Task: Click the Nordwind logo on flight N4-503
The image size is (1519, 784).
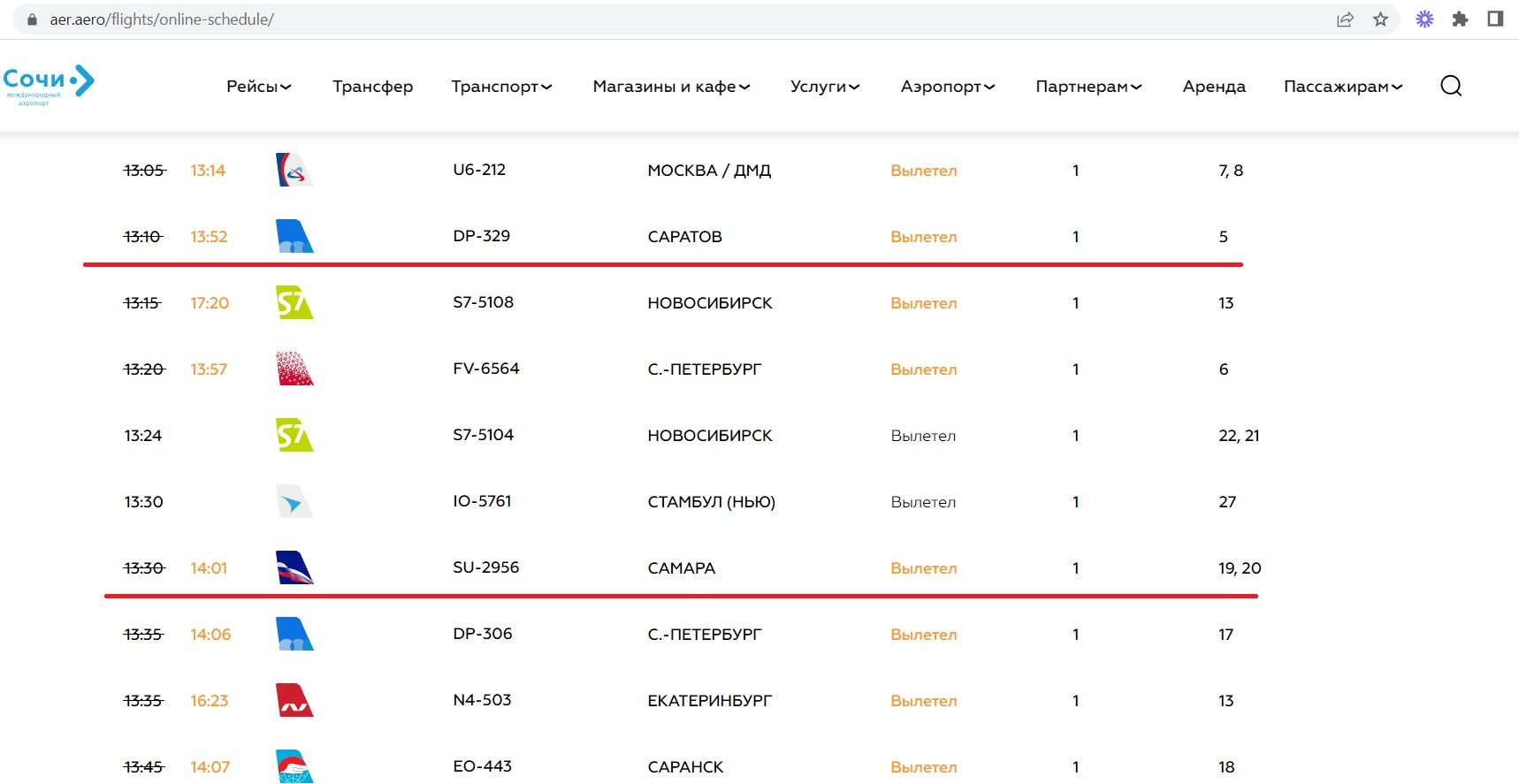Action: click(x=294, y=700)
